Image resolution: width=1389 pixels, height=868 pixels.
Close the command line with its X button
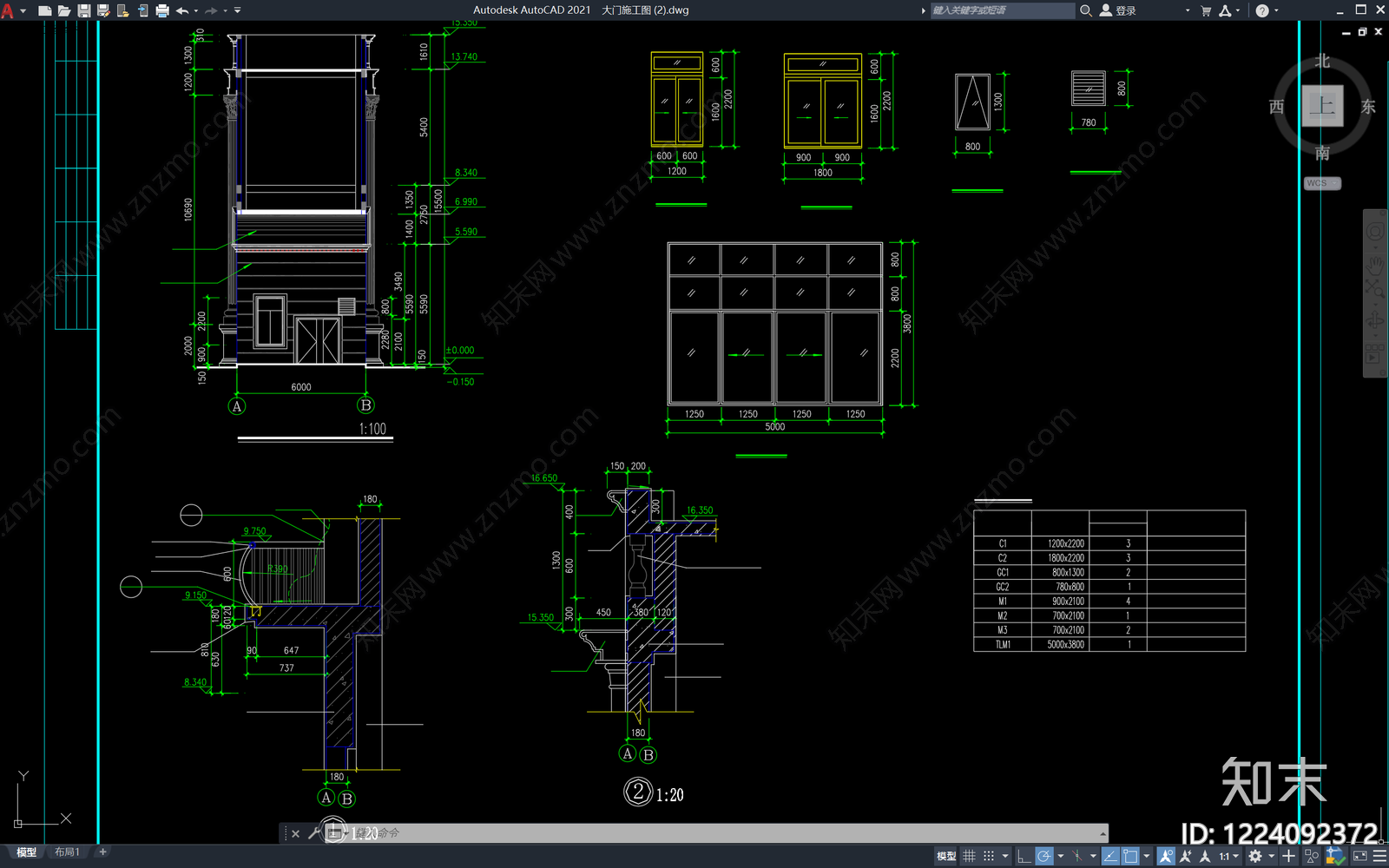click(x=295, y=833)
